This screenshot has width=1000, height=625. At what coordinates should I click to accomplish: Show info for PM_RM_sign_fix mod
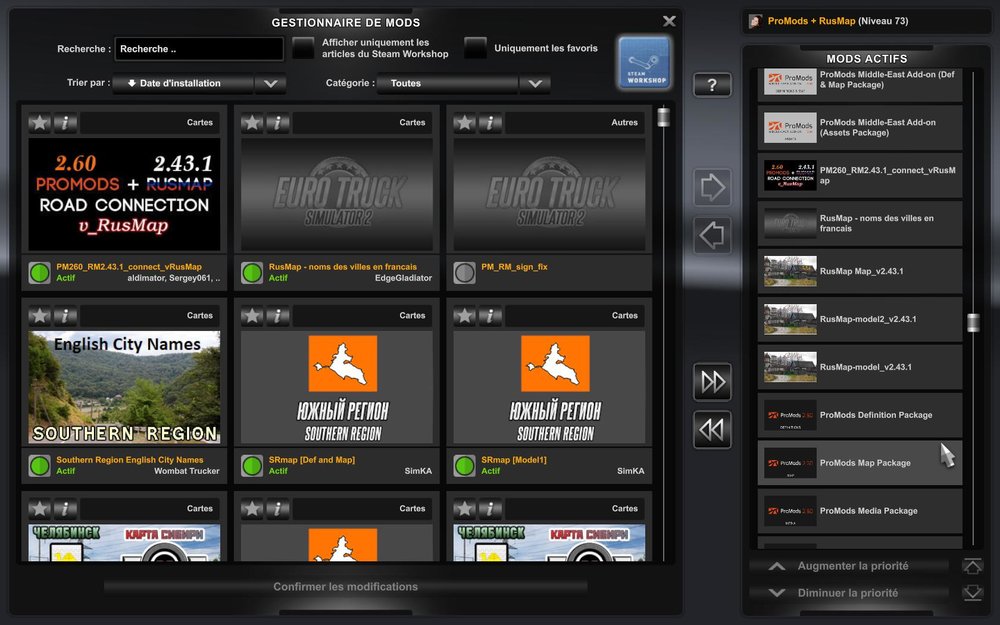click(490, 122)
